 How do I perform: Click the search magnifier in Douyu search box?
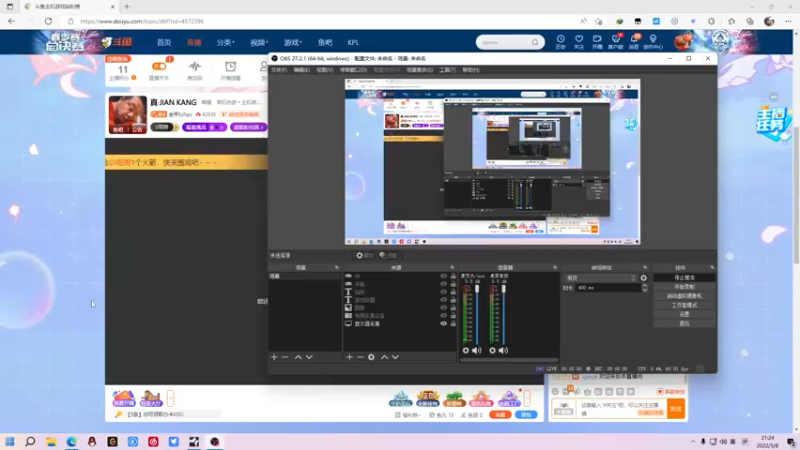pos(535,42)
